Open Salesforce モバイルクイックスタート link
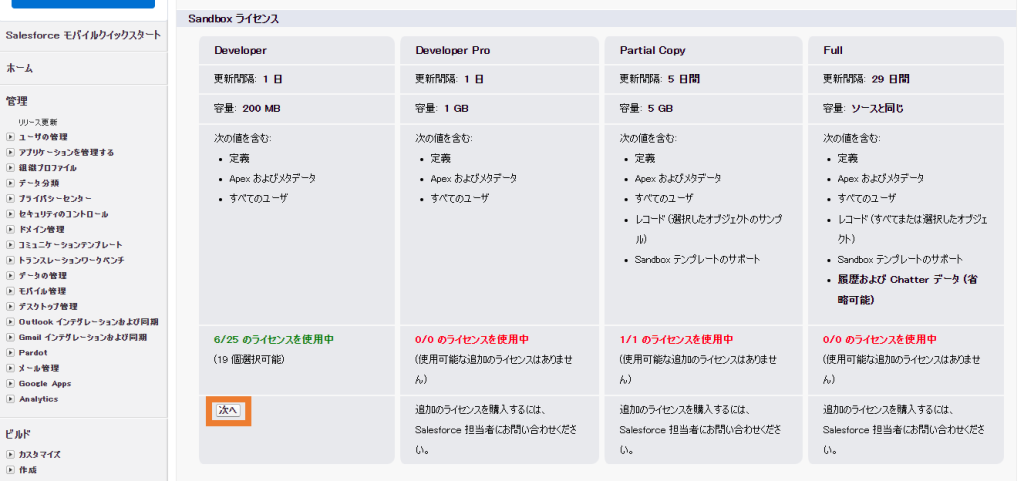 (x=82, y=35)
